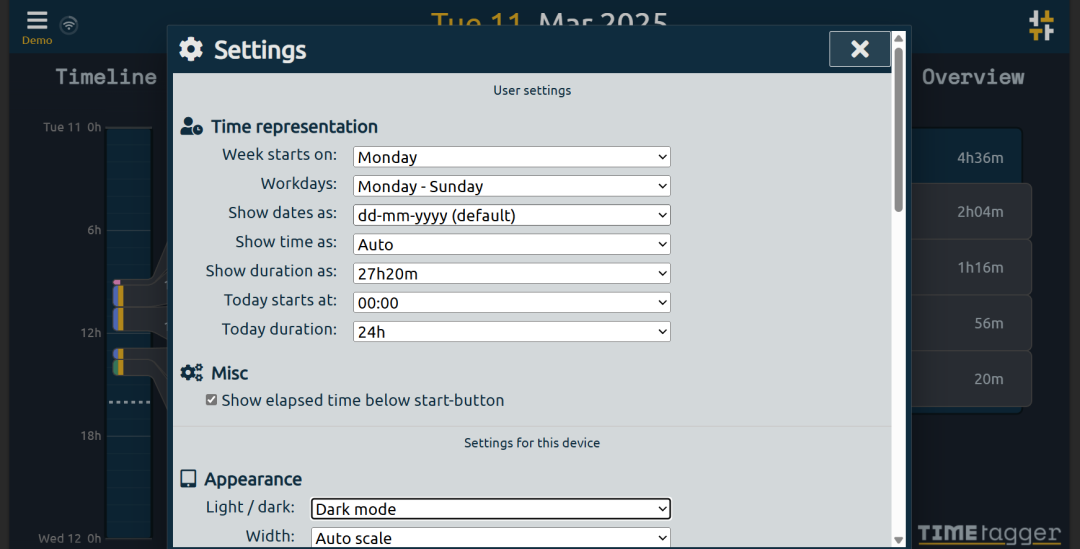The height and width of the screenshot is (549, 1080).
Task: Click the Appearance tablet icon
Action: (x=188, y=479)
